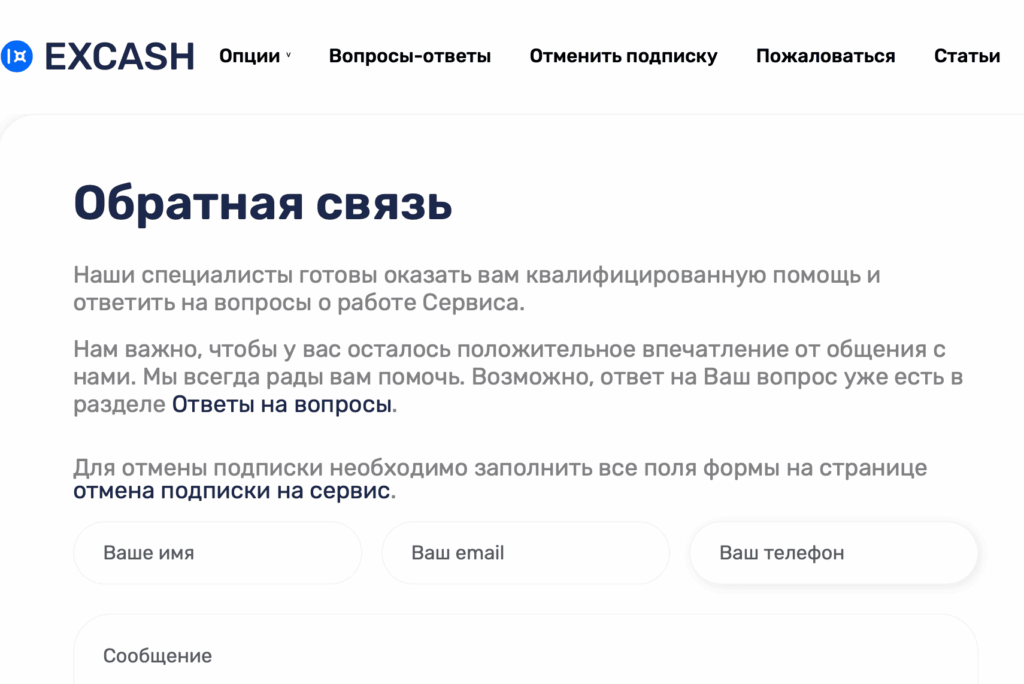Select the Ваш телефон input
Viewport: 1024px width, 684px height.
pos(833,553)
